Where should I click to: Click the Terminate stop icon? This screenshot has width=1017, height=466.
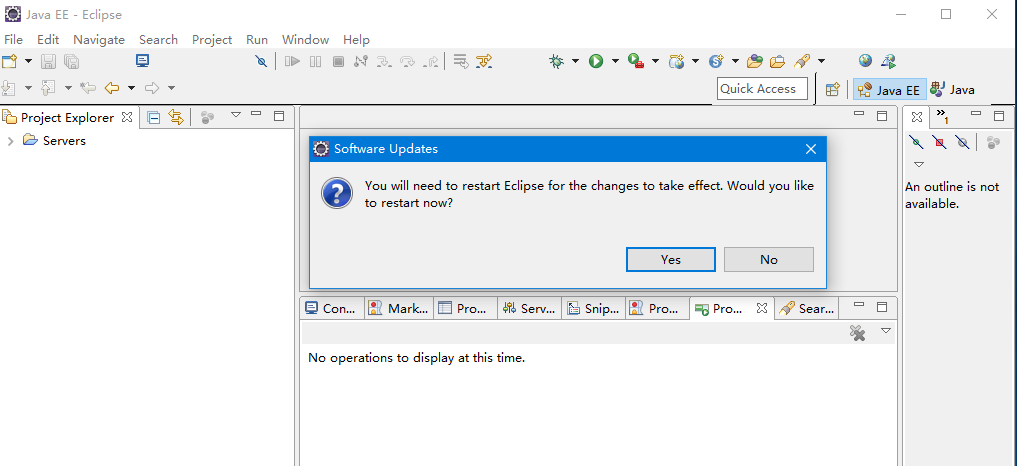point(338,62)
